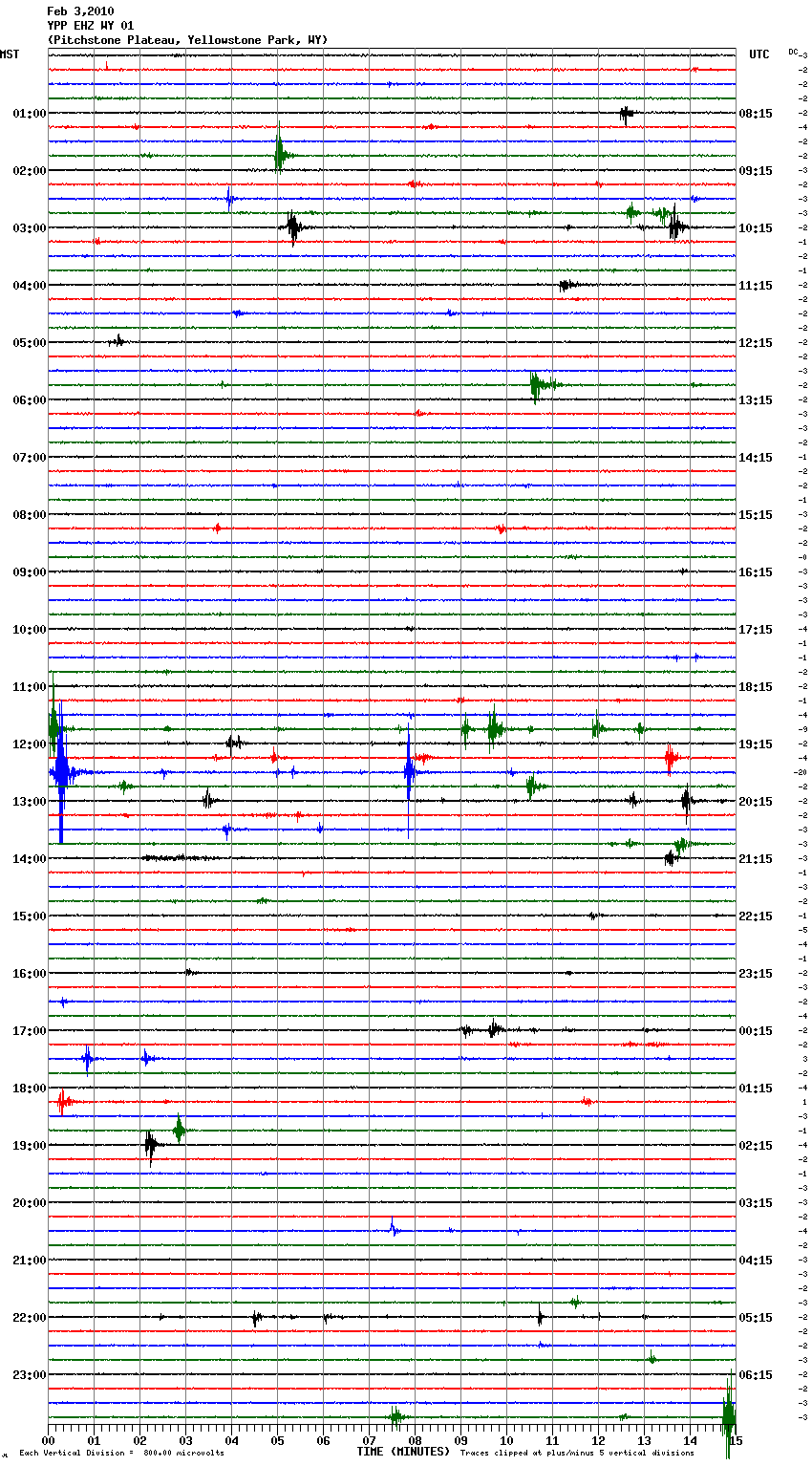Select the 17:00 MST row label
Image resolution: width=812 pixels, height=1466 pixels.
(x=30, y=1031)
